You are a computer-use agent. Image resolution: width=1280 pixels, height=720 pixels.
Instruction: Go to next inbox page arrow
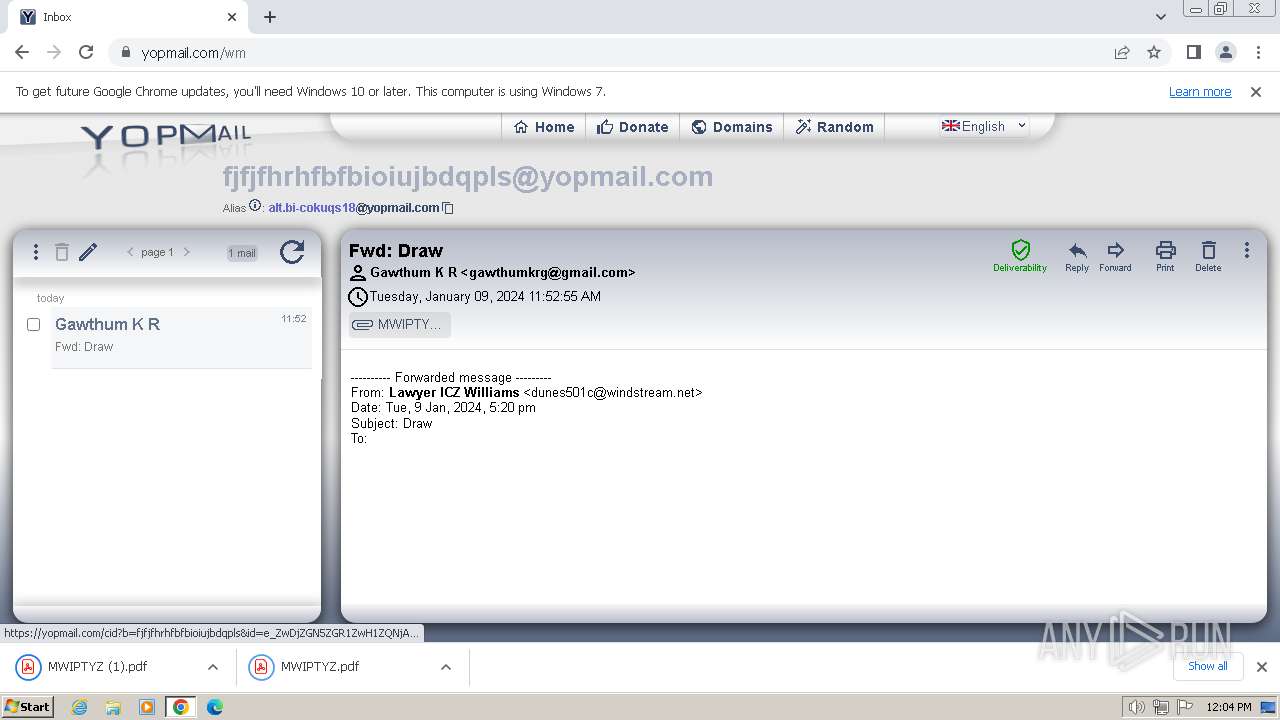(186, 252)
